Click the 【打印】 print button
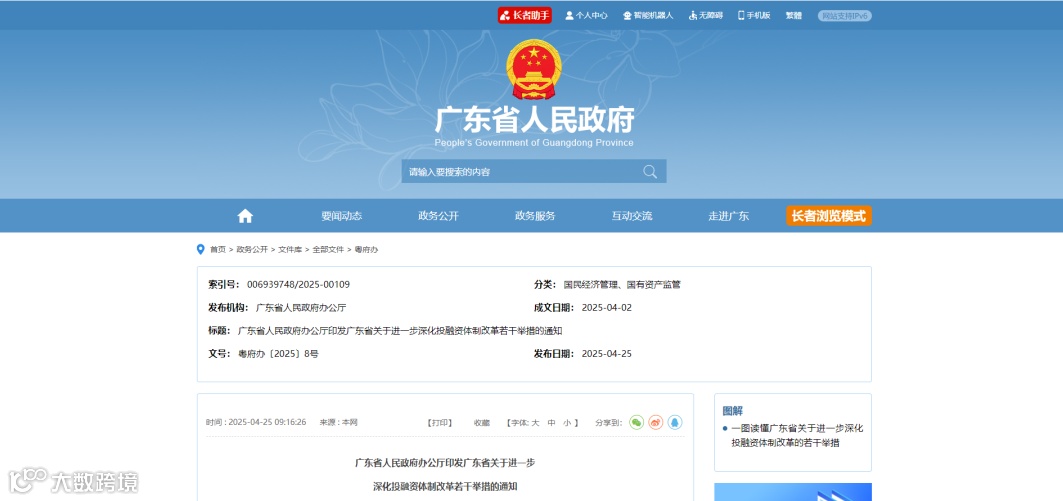 [x=439, y=422]
